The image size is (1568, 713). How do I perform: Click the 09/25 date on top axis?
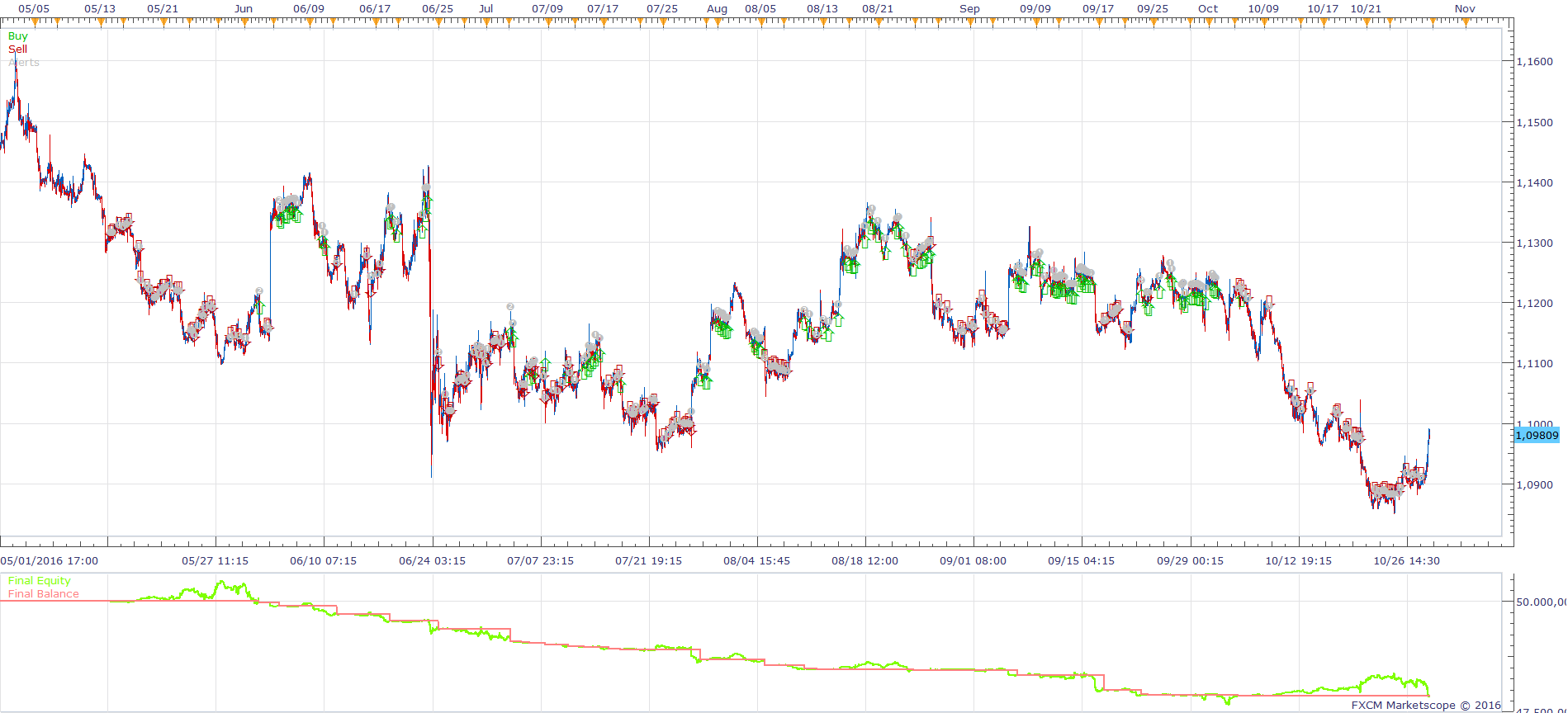click(x=1153, y=9)
